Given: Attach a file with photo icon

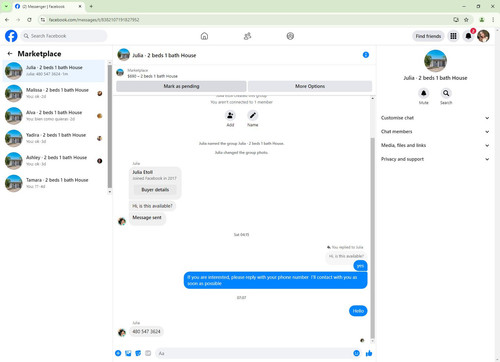Looking at the screenshot, I should [128, 353].
